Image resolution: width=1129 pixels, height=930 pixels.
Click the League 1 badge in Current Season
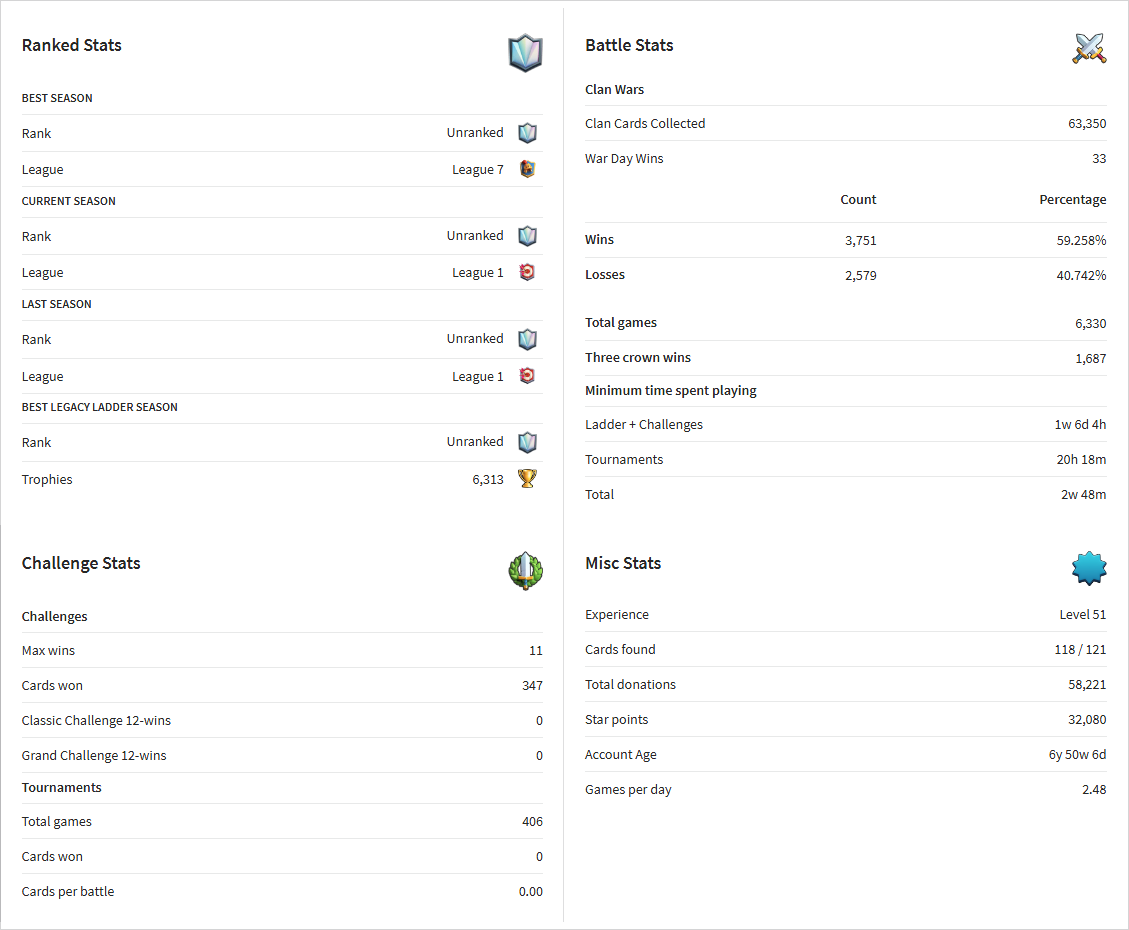528,272
